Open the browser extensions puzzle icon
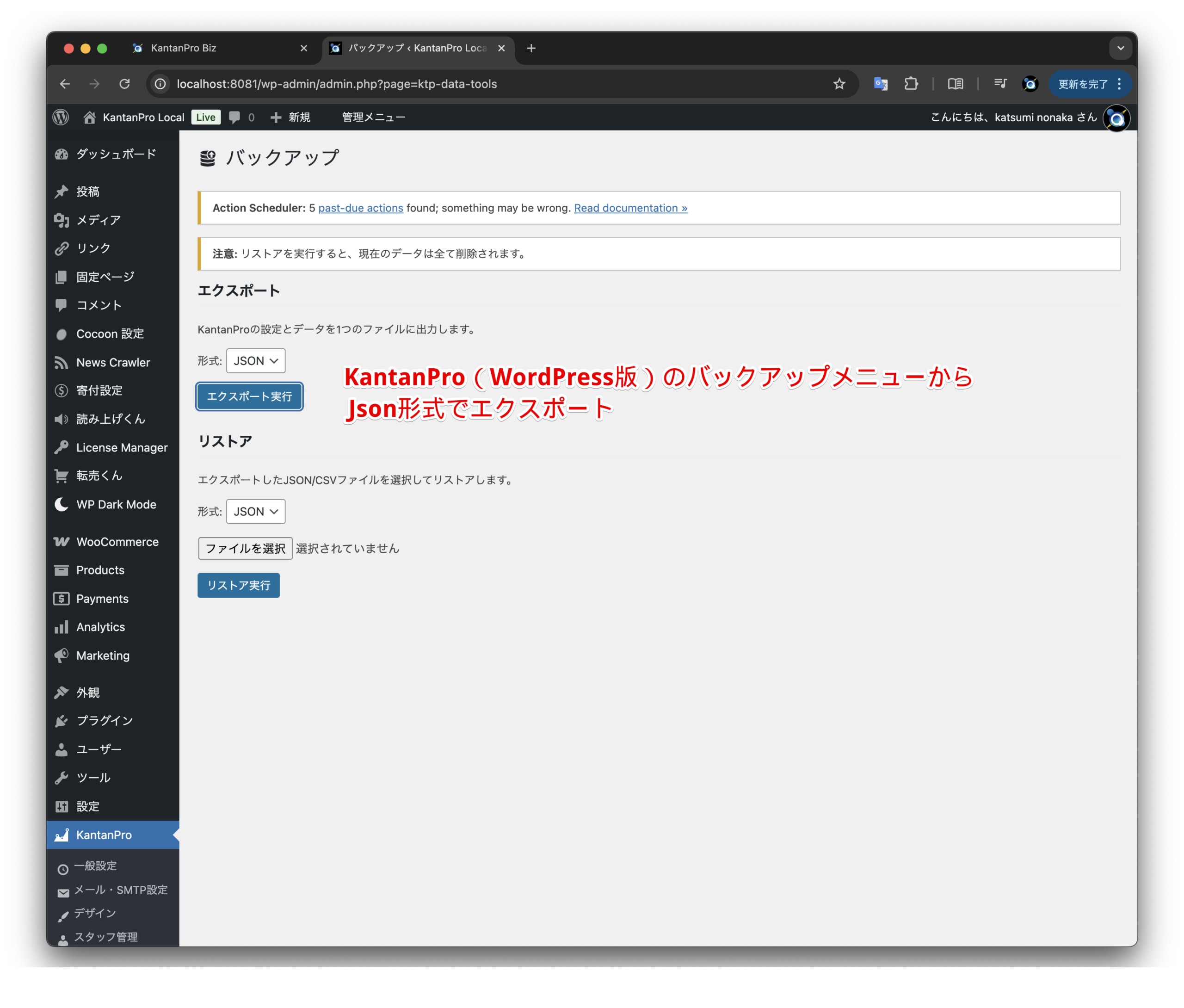 coord(911,84)
